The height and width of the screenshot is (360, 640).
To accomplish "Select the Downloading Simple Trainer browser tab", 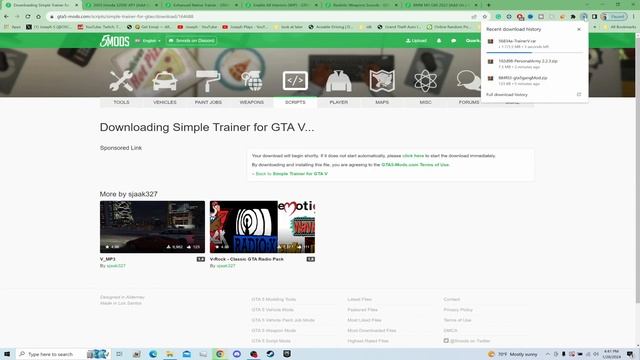I will [x=41, y=5].
